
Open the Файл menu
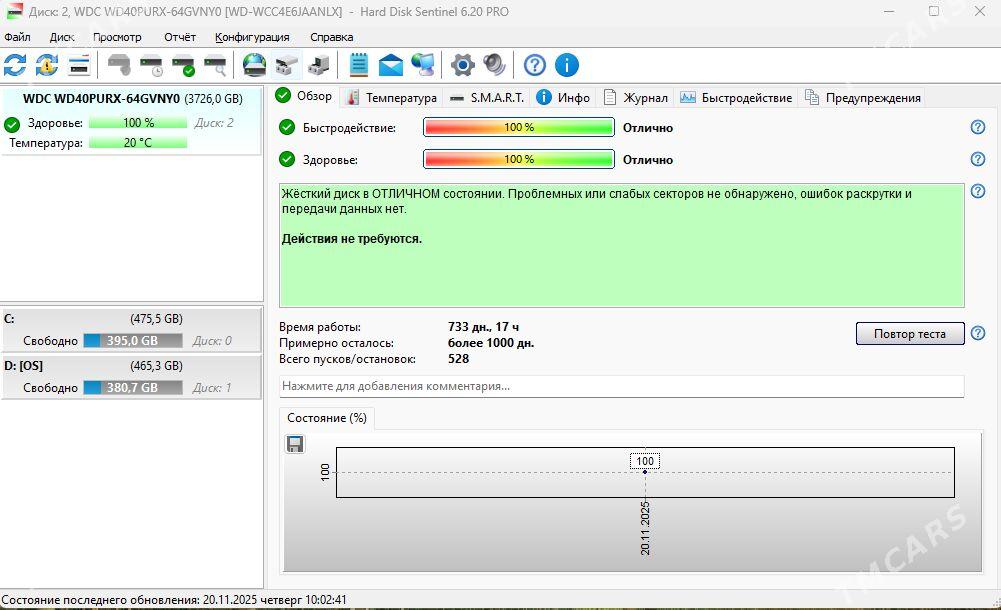coord(17,37)
